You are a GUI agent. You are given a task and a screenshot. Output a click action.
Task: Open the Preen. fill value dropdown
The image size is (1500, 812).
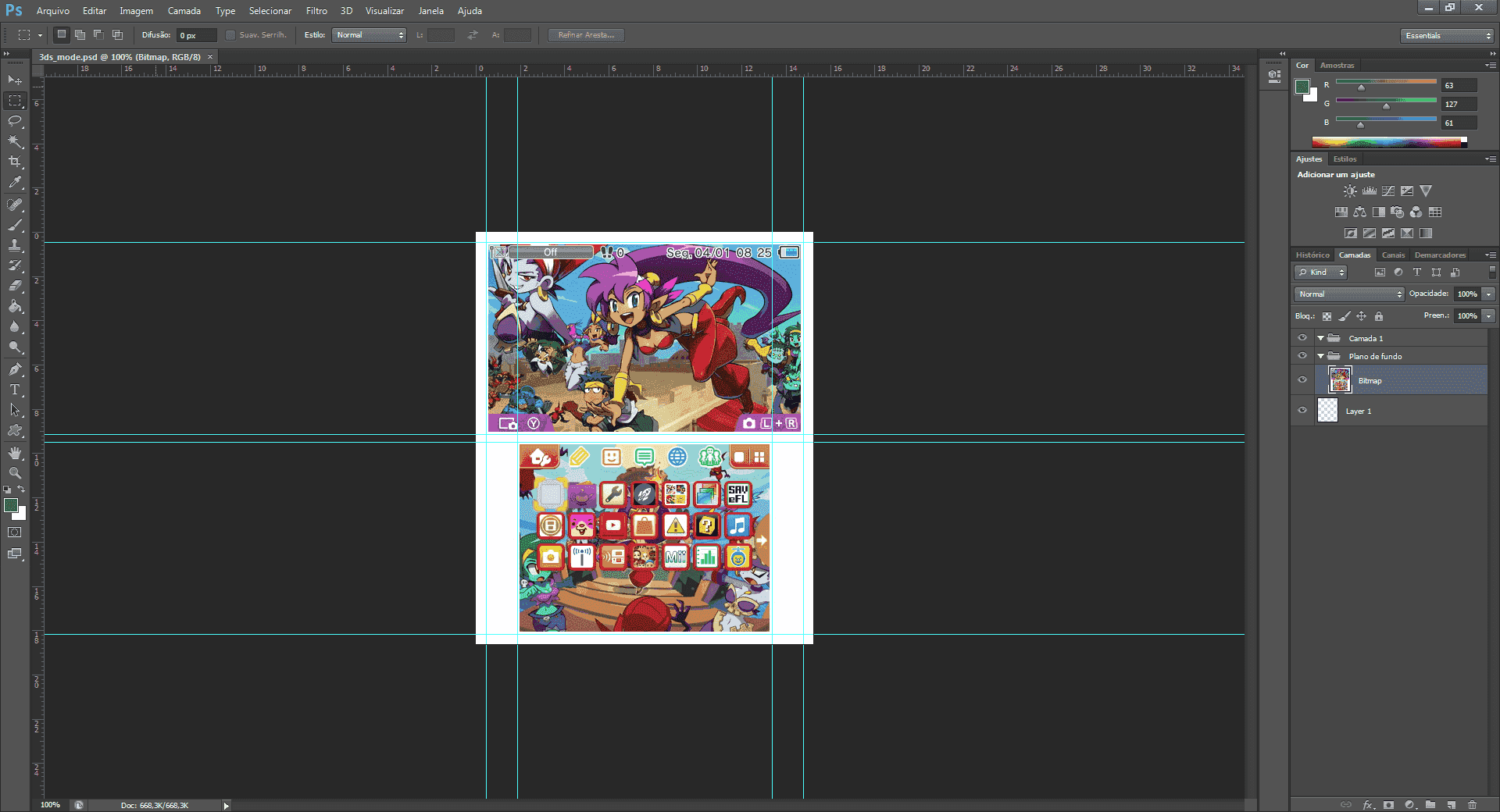point(1489,316)
